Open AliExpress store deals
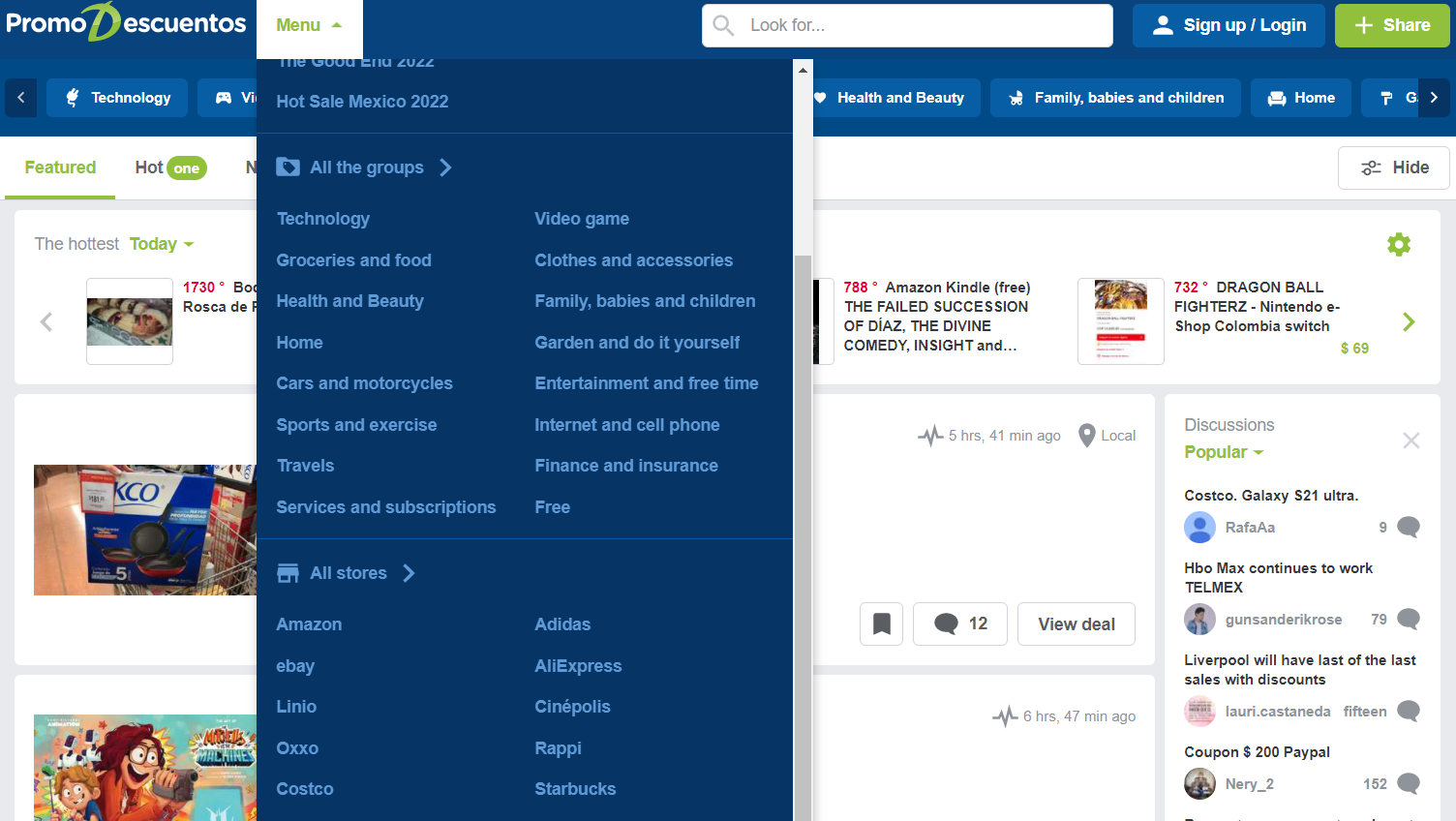 578,666
